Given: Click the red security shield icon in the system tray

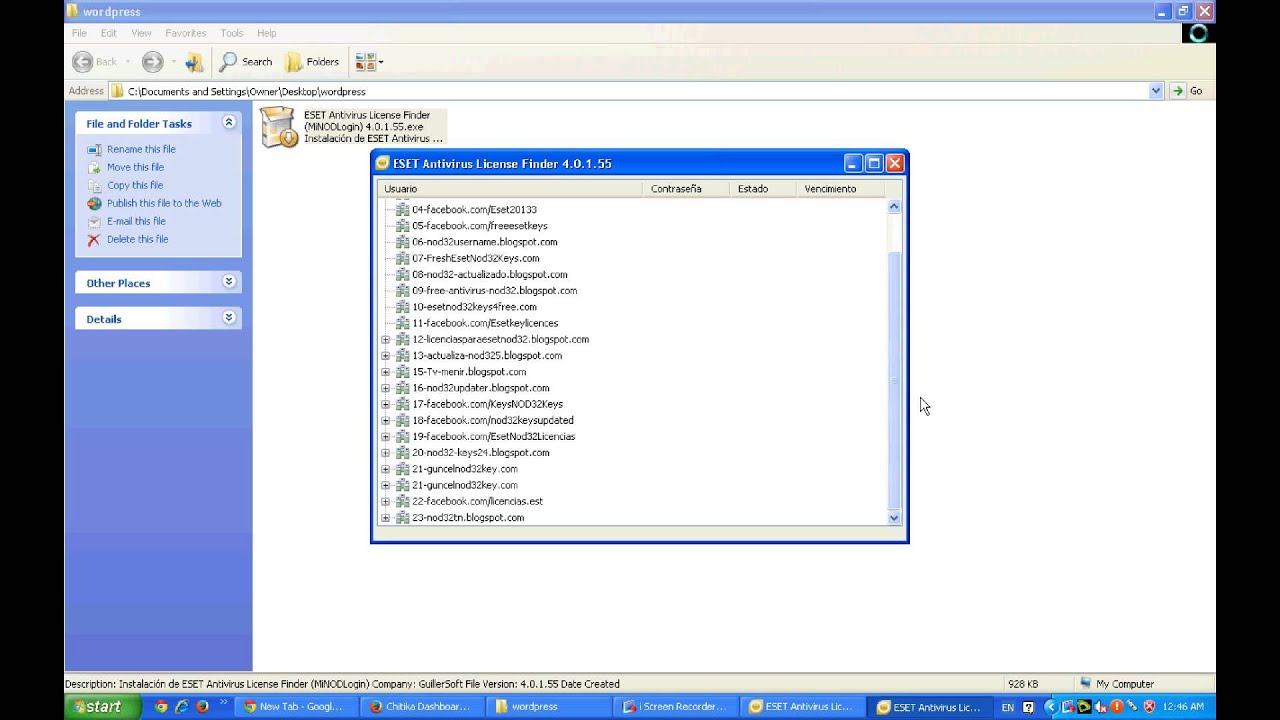Looking at the screenshot, I should [1149, 707].
